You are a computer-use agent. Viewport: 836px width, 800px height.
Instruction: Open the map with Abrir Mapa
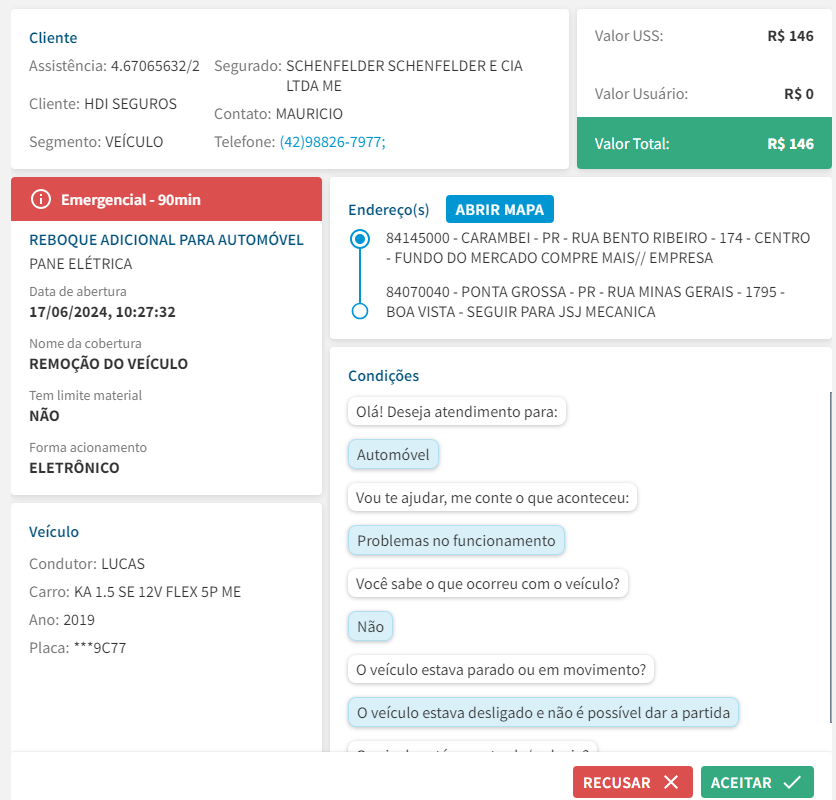[499, 210]
